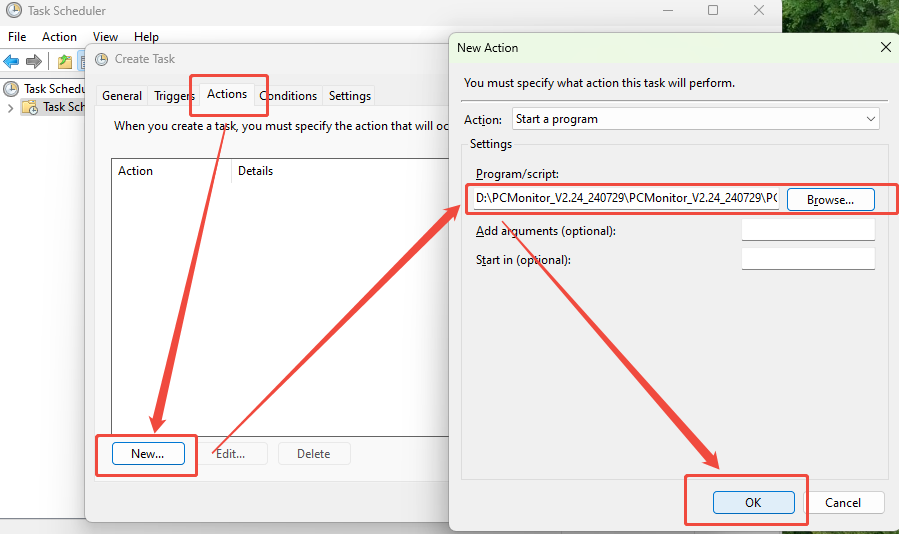Click the Browse... button
The image size is (899, 534).
coord(830,200)
